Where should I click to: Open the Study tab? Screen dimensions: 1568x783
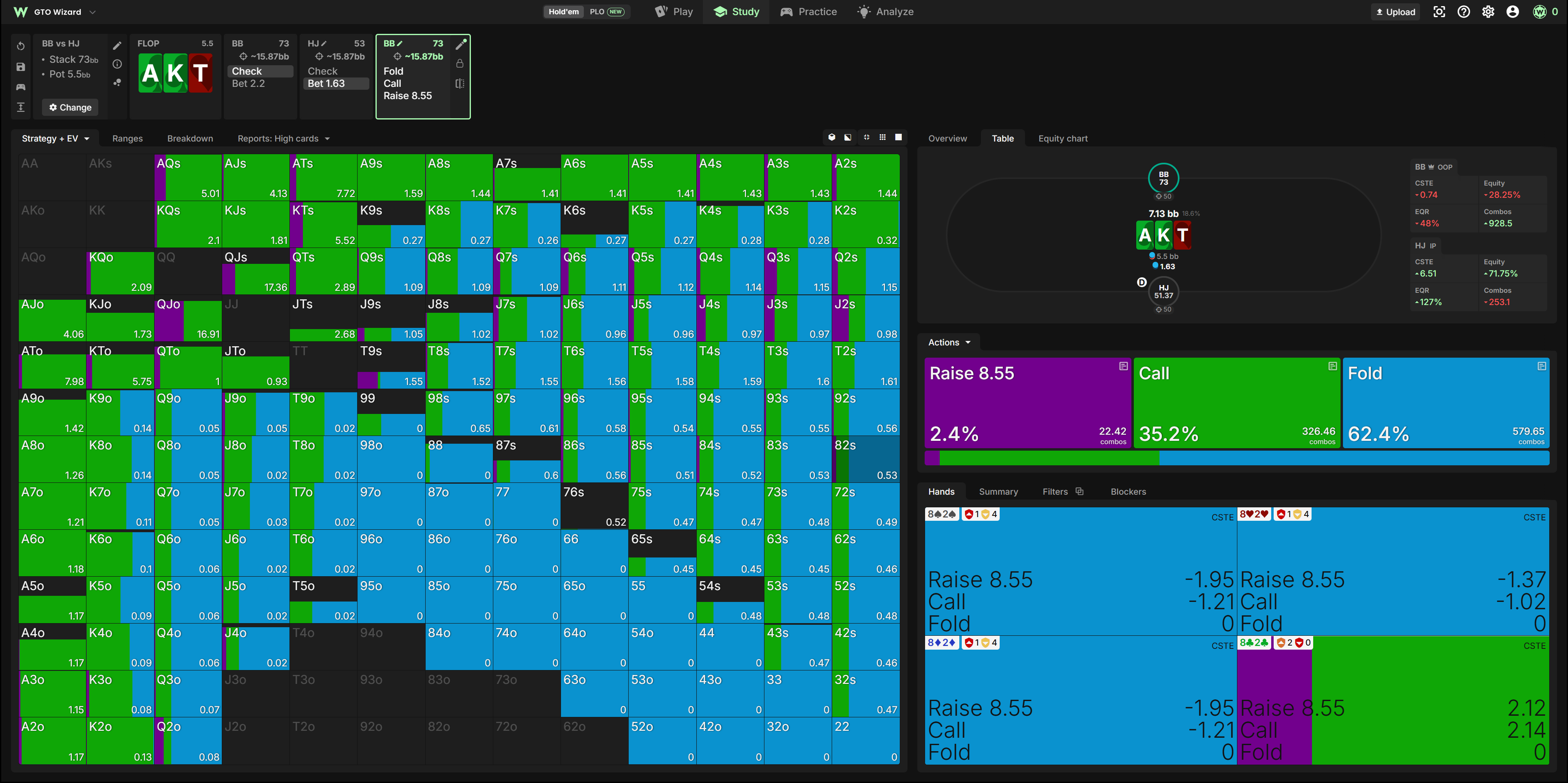tap(737, 11)
